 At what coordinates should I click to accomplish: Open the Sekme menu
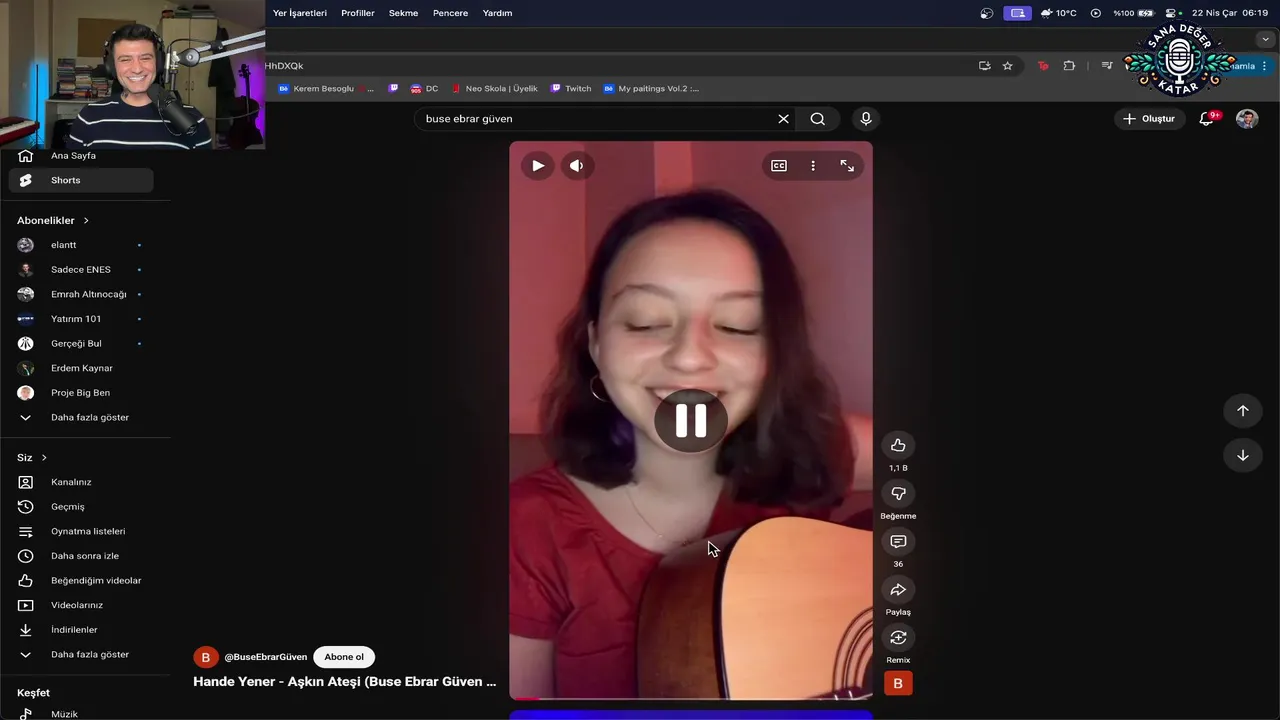(404, 13)
